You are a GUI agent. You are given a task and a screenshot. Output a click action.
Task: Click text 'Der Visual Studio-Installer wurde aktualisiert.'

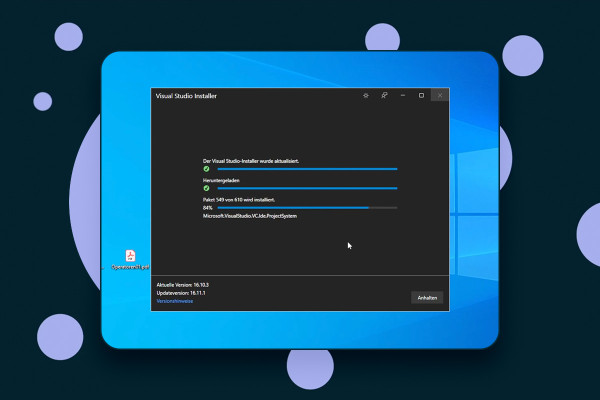tap(251, 161)
